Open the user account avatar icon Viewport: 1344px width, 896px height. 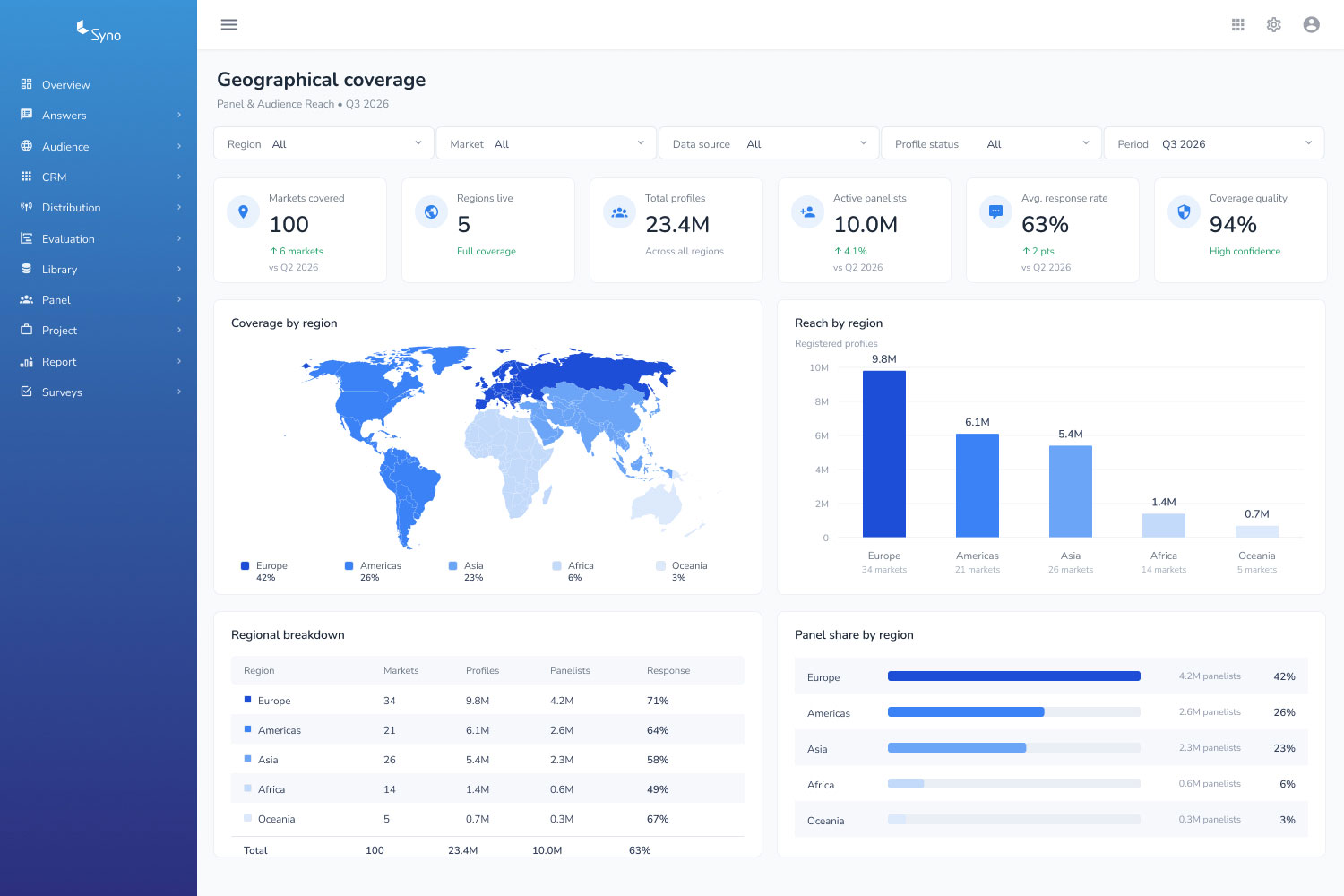(x=1312, y=25)
